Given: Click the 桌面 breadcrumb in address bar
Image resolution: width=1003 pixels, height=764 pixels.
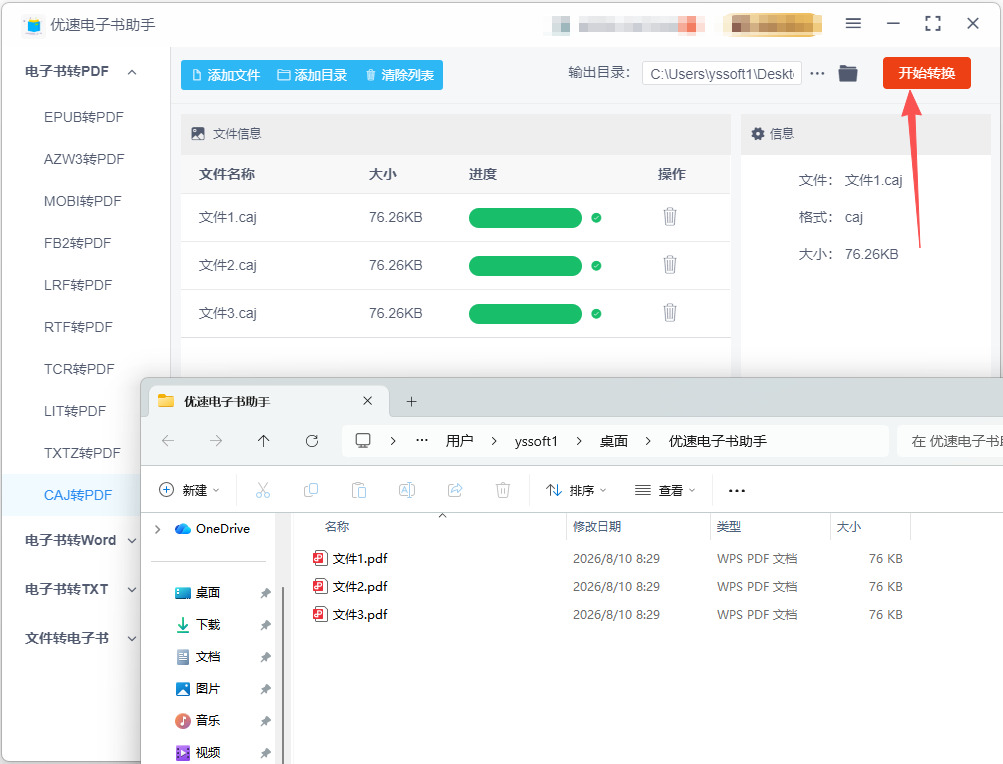Looking at the screenshot, I should [613, 441].
